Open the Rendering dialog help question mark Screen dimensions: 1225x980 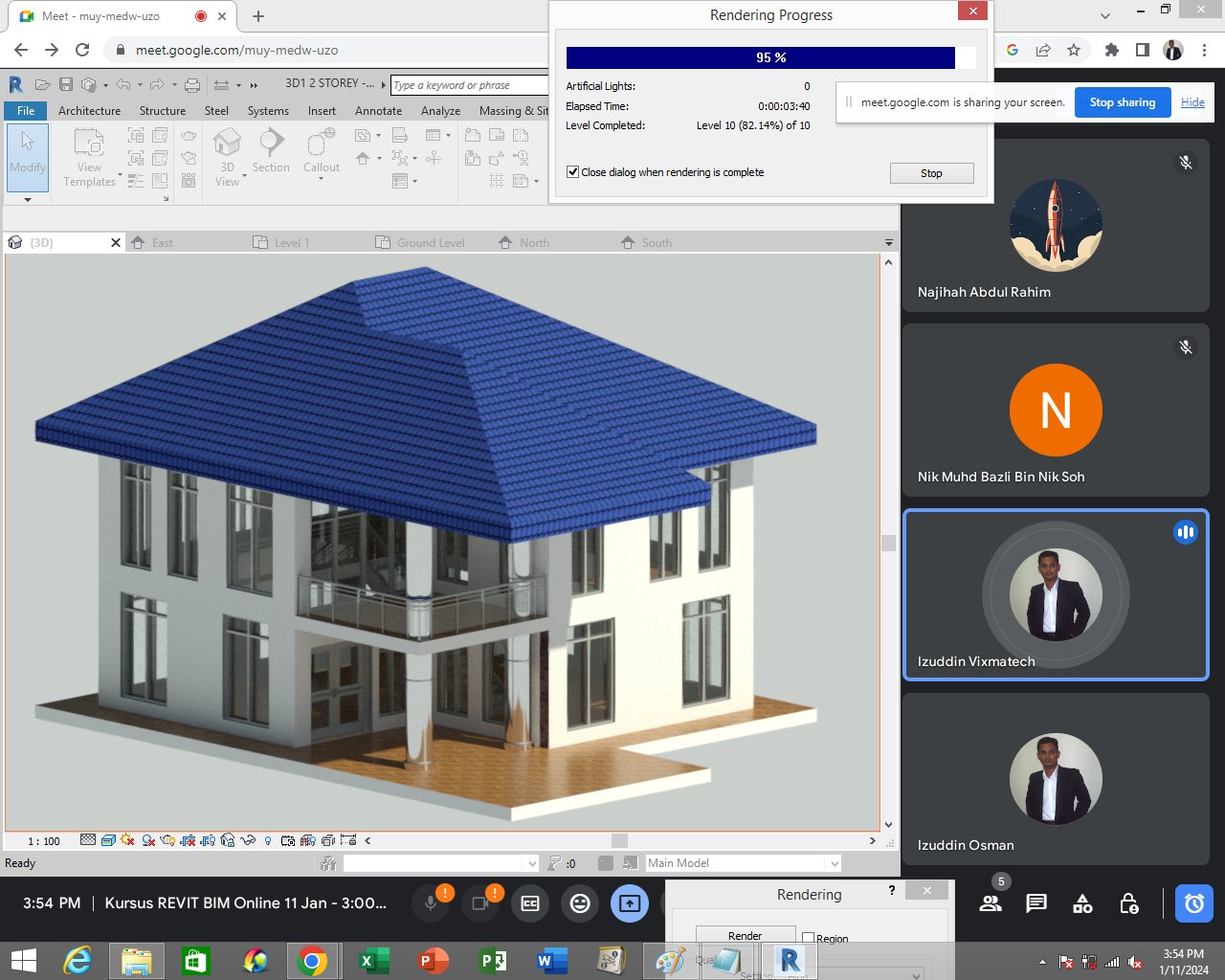892,891
